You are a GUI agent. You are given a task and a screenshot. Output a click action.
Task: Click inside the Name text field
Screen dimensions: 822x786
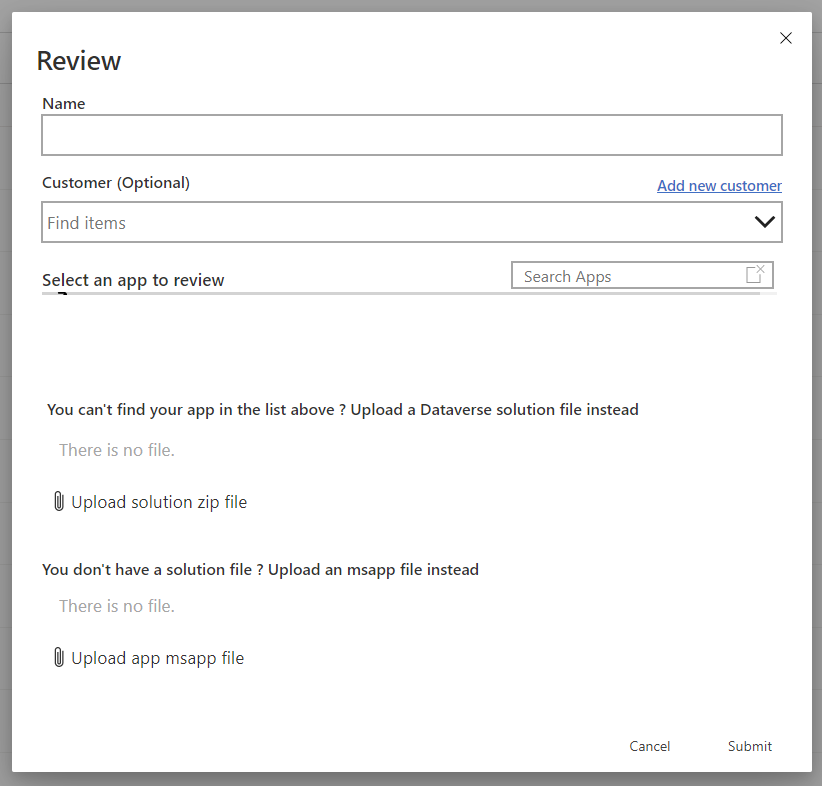411,134
